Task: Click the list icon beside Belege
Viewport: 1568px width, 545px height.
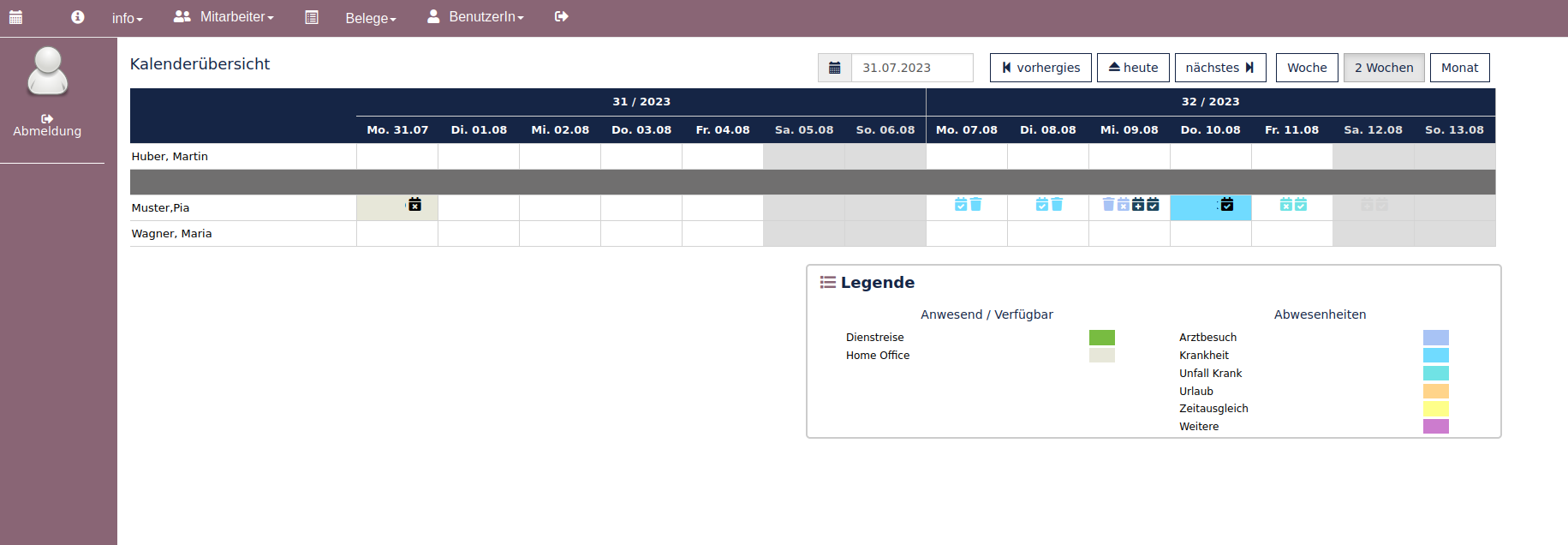Action: click(x=312, y=17)
